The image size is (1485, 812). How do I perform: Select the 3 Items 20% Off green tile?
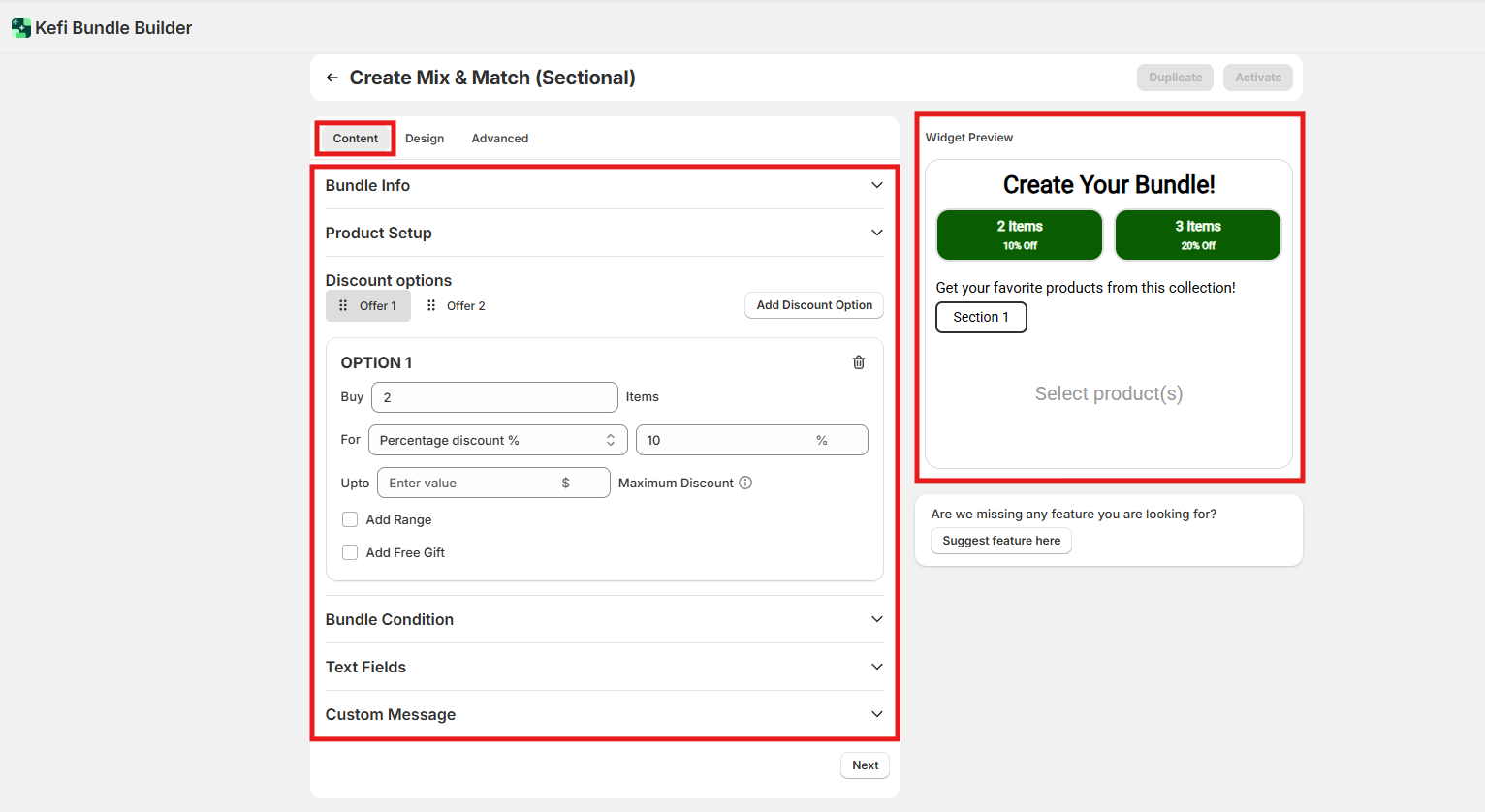coord(1197,234)
